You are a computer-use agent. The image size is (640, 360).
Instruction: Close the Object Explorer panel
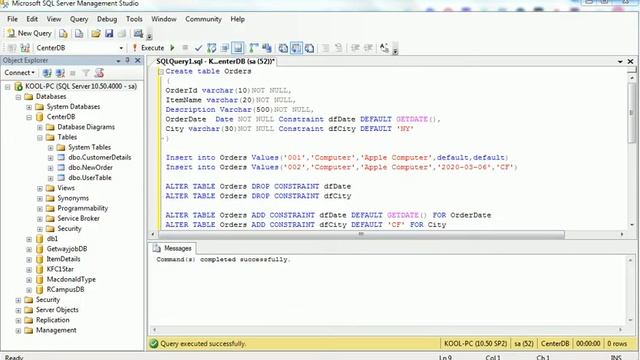click(x=138, y=60)
